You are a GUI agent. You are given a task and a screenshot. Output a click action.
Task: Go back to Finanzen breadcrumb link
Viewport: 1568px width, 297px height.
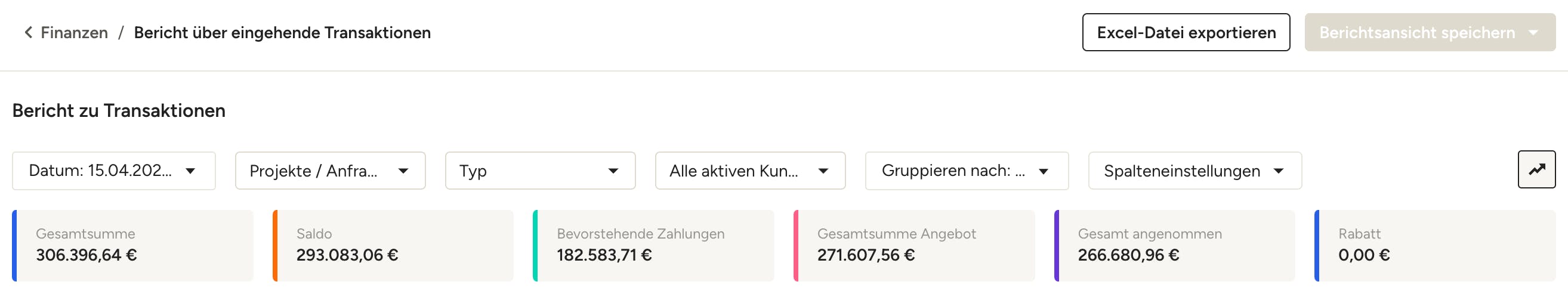coord(74,33)
